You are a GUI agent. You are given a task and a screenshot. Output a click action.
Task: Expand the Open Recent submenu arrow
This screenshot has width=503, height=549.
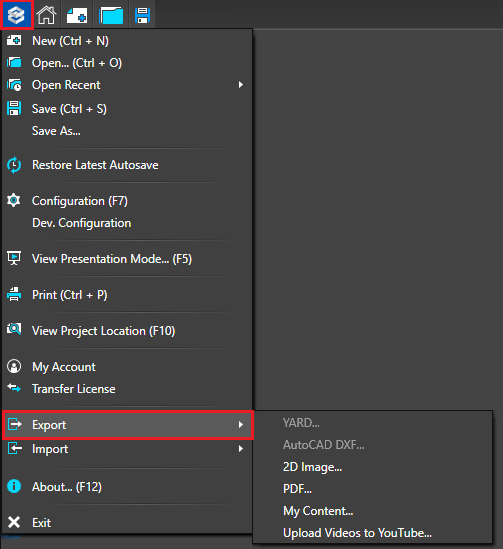pyautogui.click(x=240, y=85)
